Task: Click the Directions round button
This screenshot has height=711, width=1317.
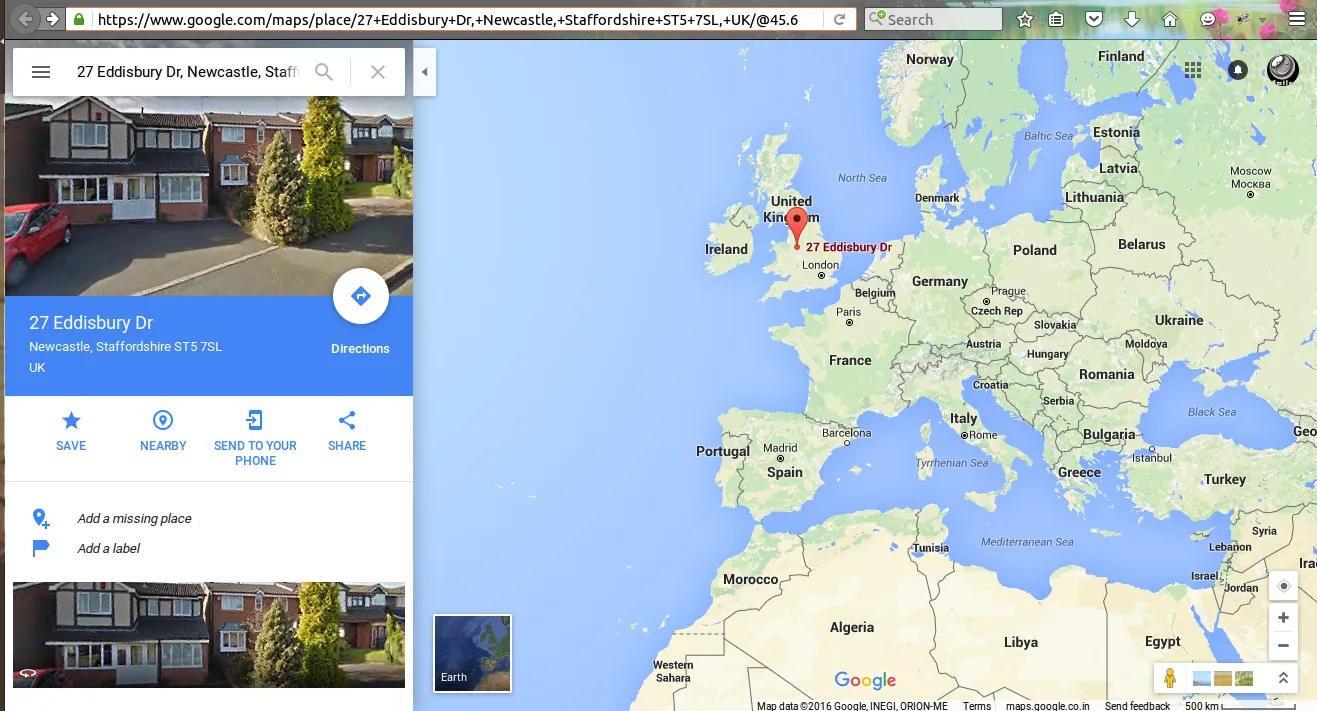Action: (x=361, y=296)
